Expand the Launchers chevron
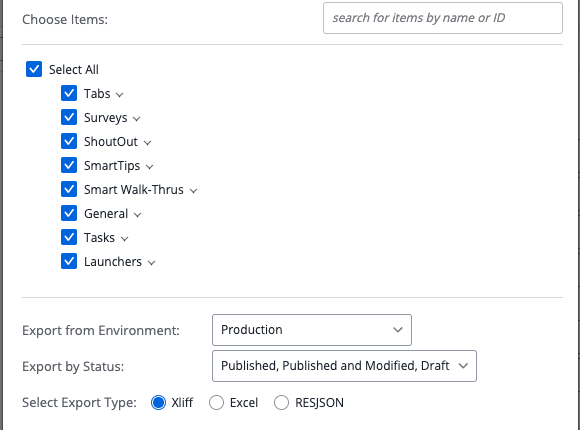Image resolution: width=580 pixels, height=430 pixels. 151,263
